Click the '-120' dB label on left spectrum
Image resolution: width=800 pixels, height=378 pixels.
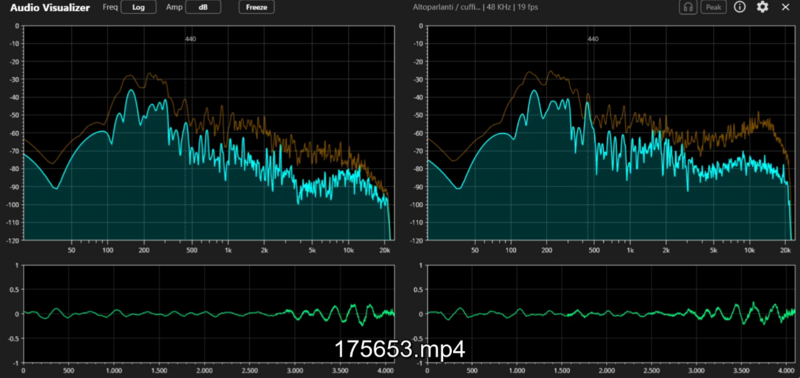(x=12, y=240)
